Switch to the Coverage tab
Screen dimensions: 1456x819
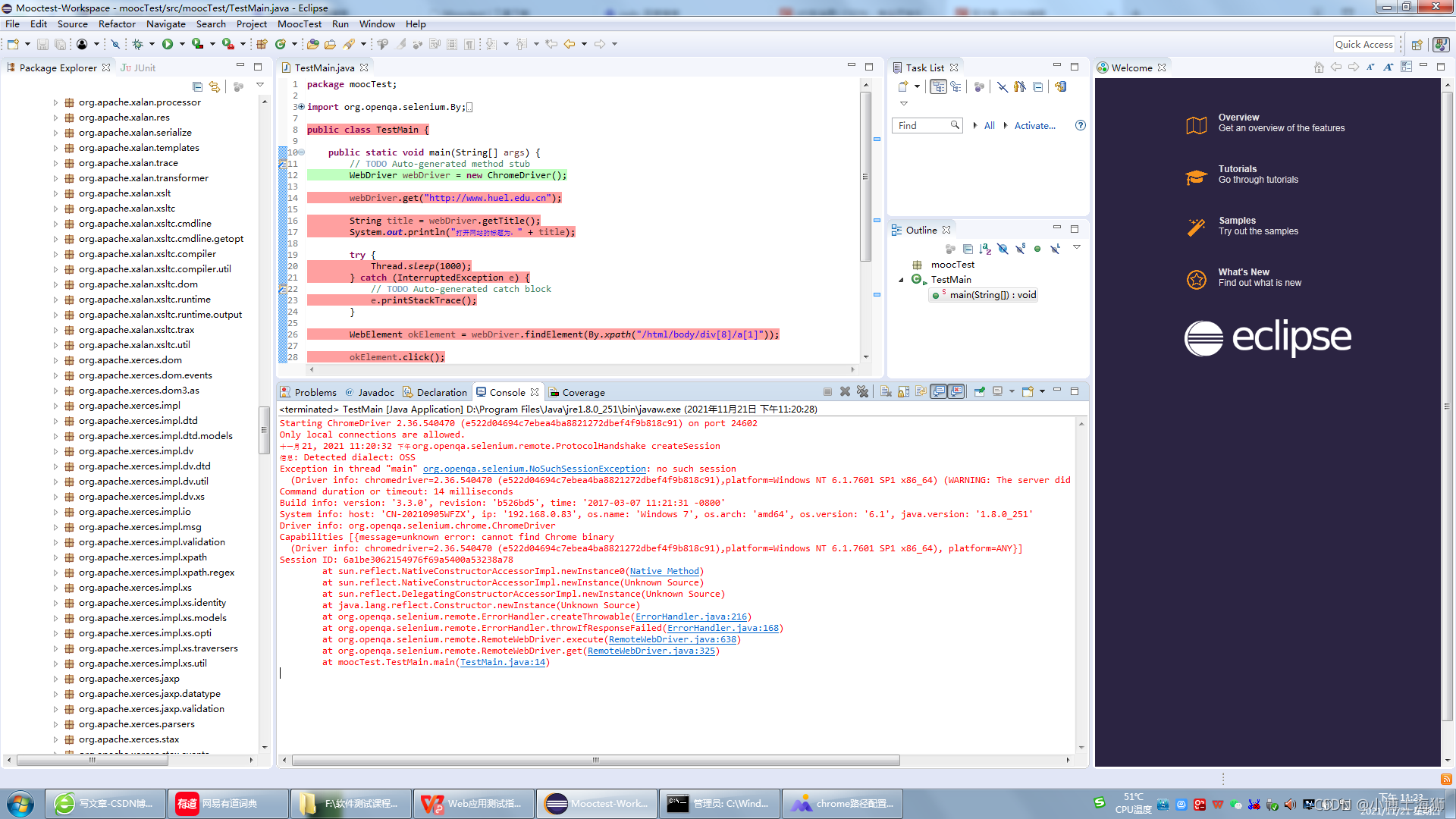(582, 392)
